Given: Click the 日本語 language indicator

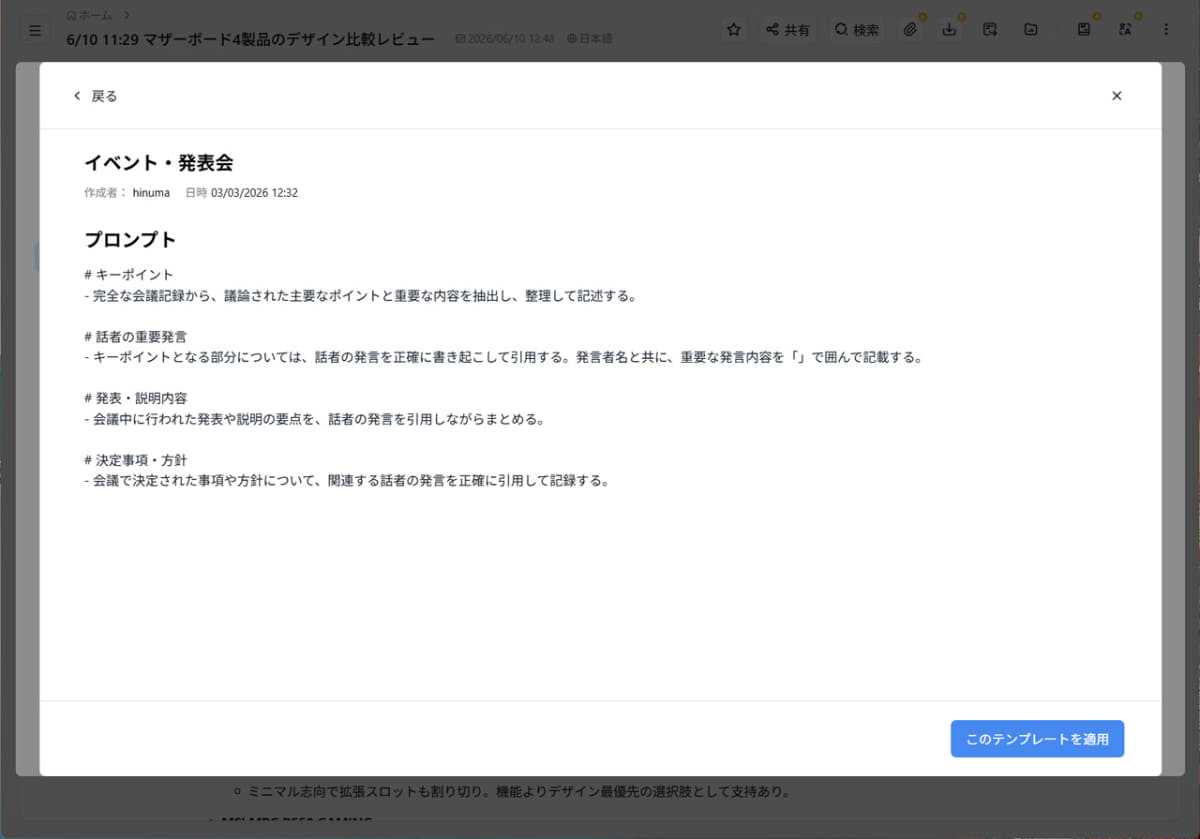Looking at the screenshot, I should pyautogui.click(x=590, y=38).
